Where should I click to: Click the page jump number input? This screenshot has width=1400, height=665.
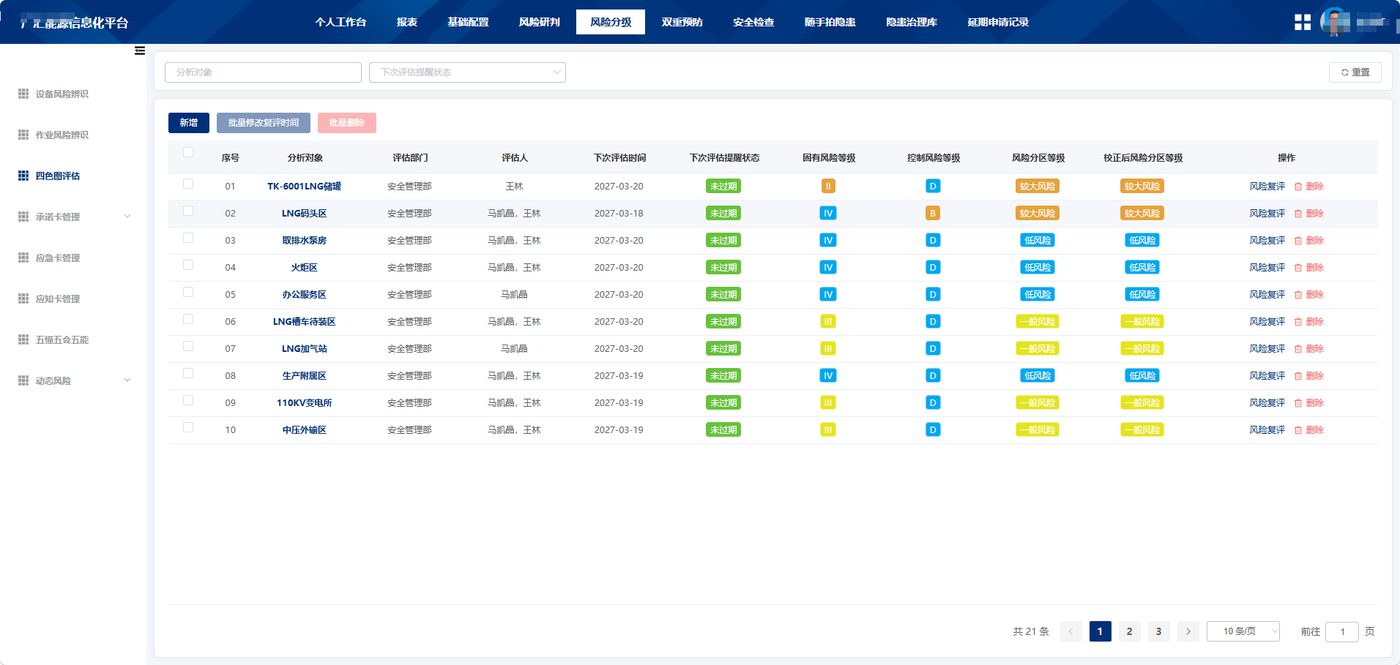click(1342, 631)
